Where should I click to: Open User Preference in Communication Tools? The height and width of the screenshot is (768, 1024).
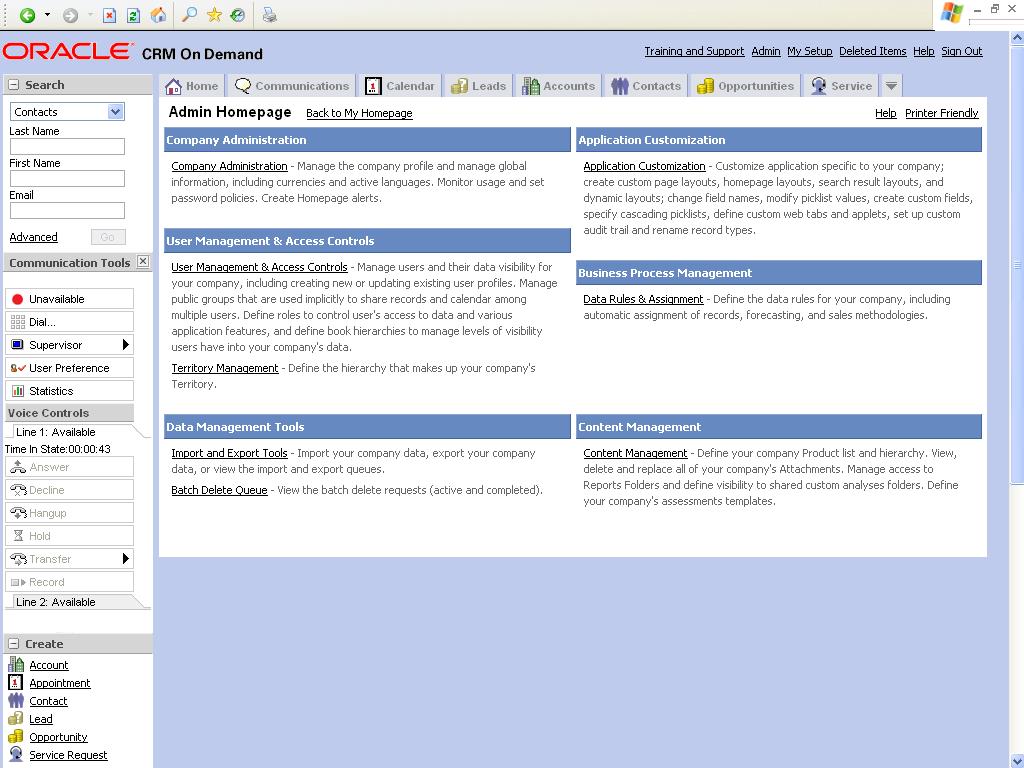(x=69, y=368)
